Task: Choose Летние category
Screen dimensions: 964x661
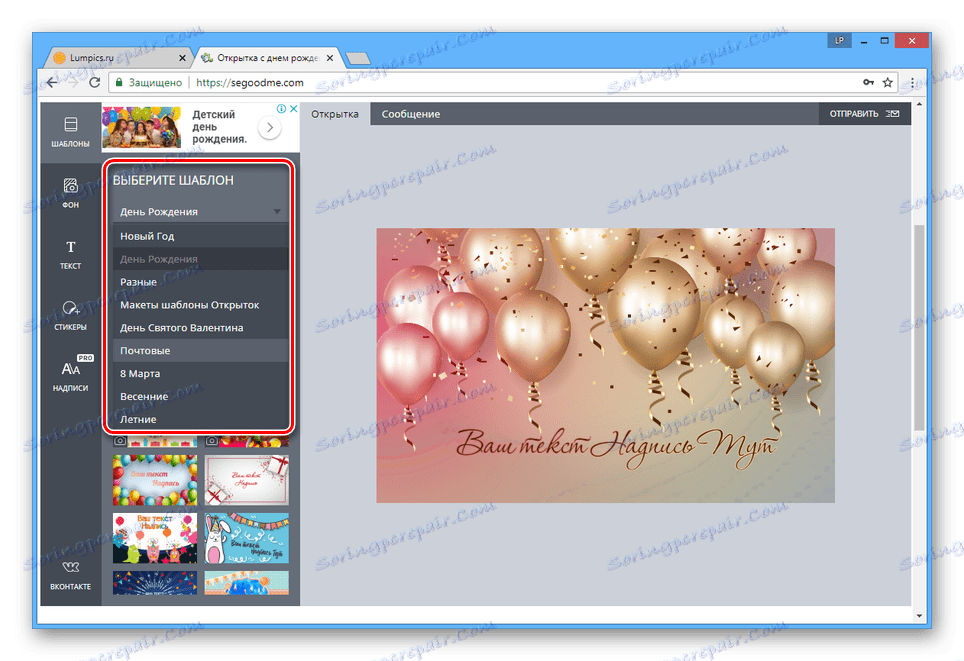Action: coord(200,419)
